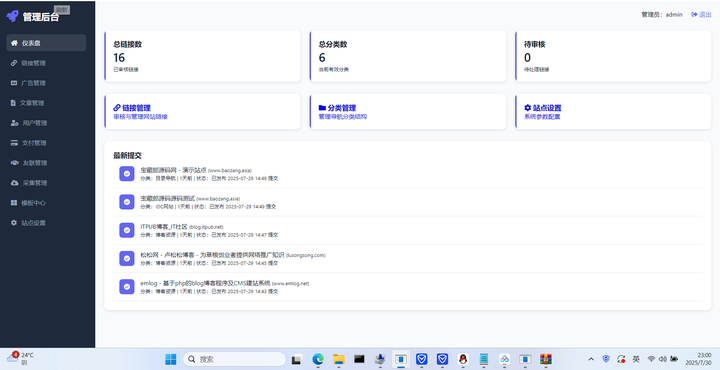The height and width of the screenshot is (370, 720).
Task: Click the rocket logo beside 管理后台
Action: click(12, 17)
